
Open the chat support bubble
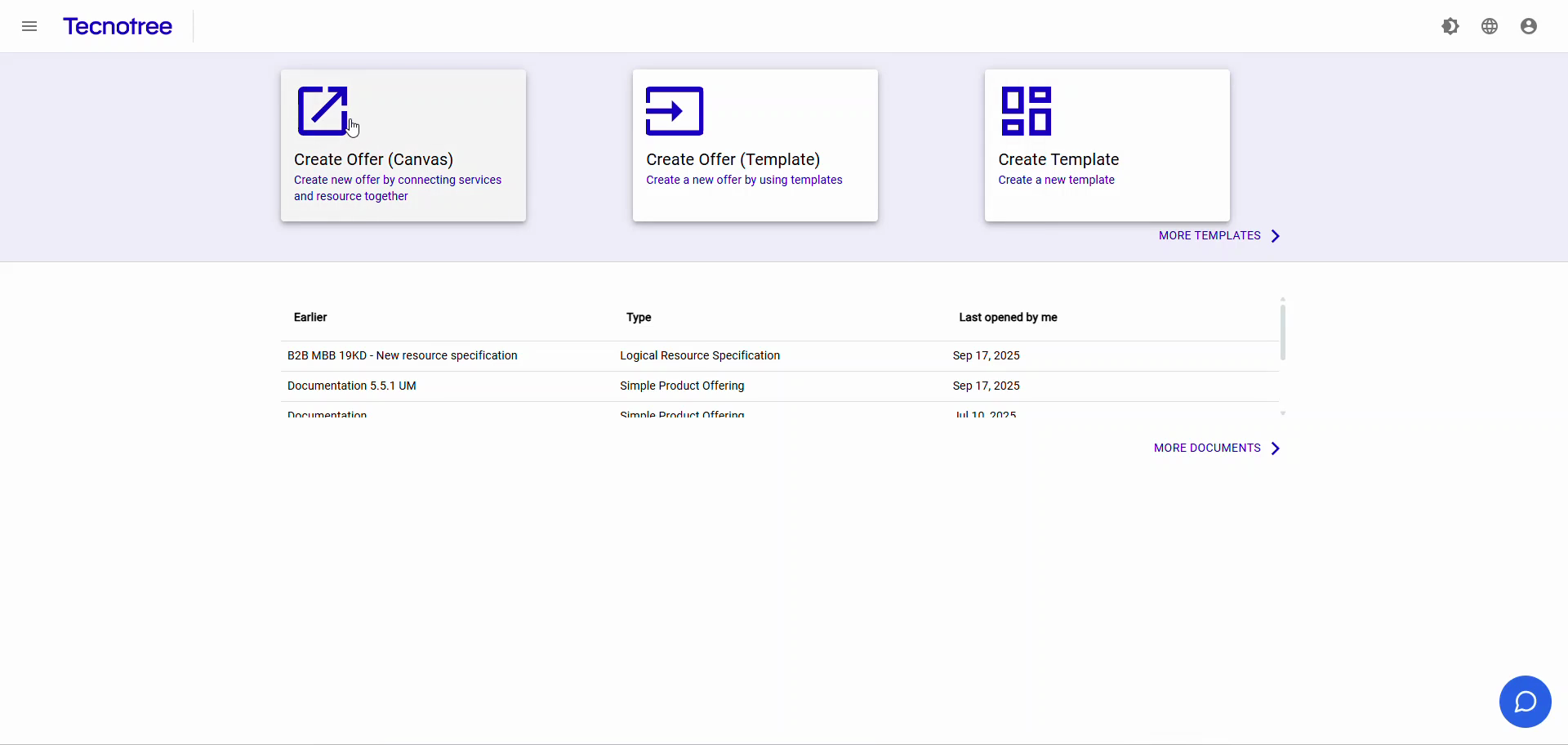click(x=1526, y=701)
